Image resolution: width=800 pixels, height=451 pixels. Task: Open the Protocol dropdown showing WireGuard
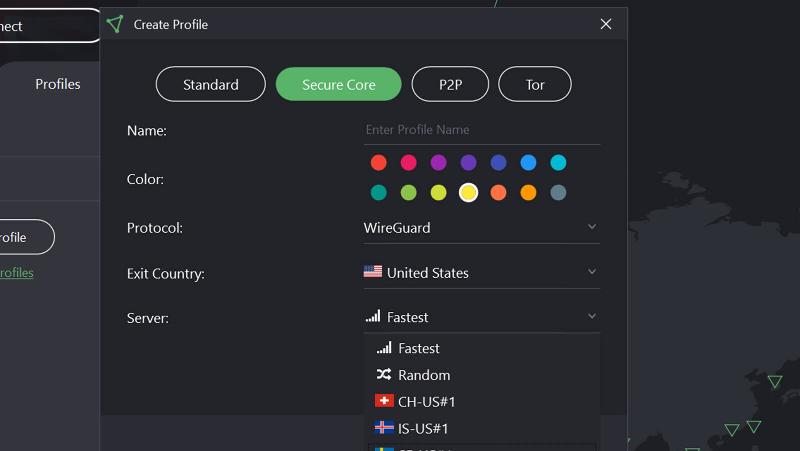pyautogui.click(x=482, y=228)
